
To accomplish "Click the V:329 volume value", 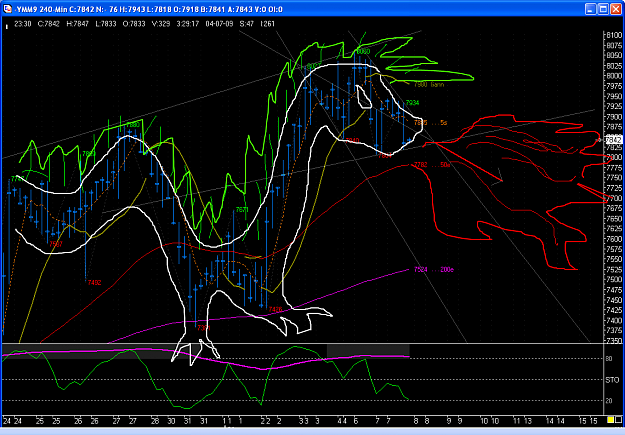I will coord(161,24).
